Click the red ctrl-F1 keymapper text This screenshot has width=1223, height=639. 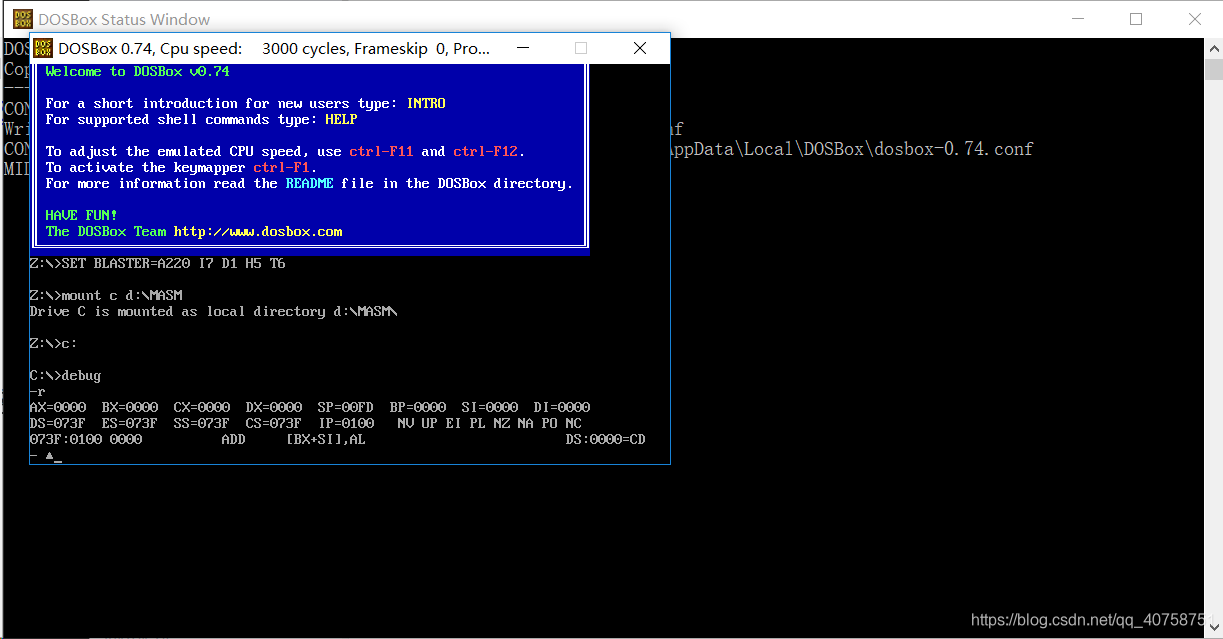click(x=281, y=167)
